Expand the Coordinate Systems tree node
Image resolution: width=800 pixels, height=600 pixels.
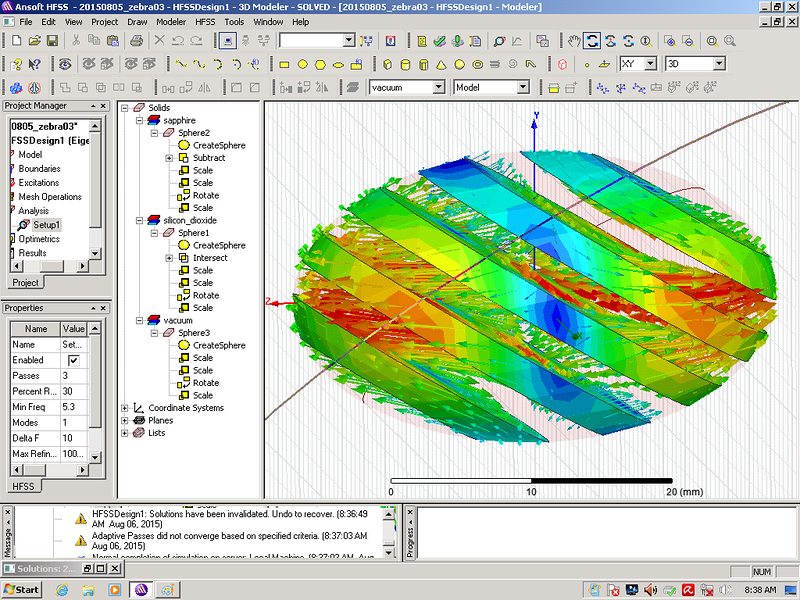click(125, 408)
